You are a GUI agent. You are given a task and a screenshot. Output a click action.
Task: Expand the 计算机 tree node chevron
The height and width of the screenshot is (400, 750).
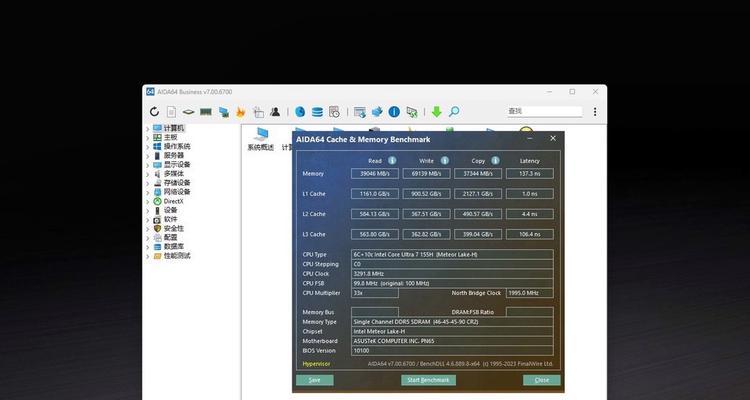coord(148,128)
